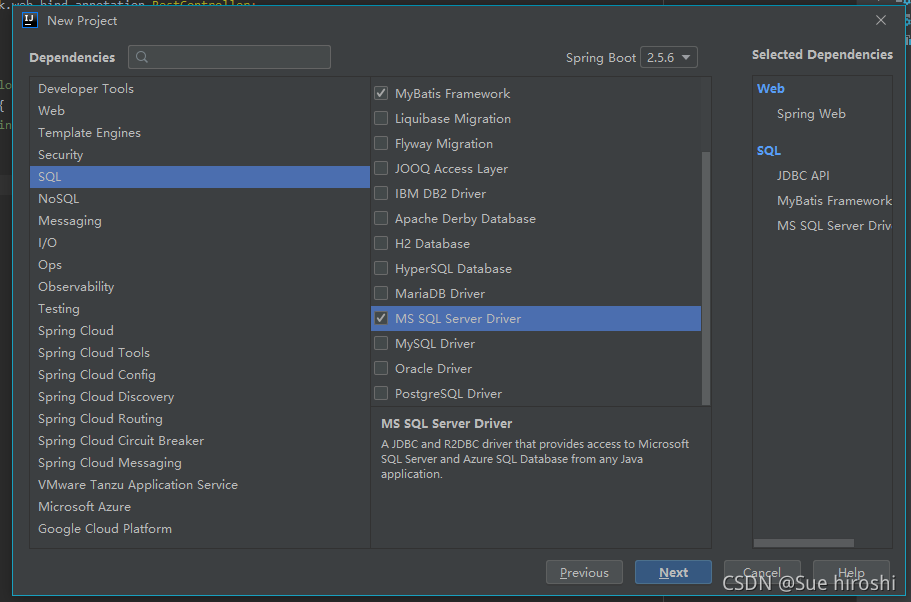Image resolution: width=911 pixels, height=602 pixels.
Task: Click the SQL group heading in Selected Dependencies
Action: click(x=769, y=150)
